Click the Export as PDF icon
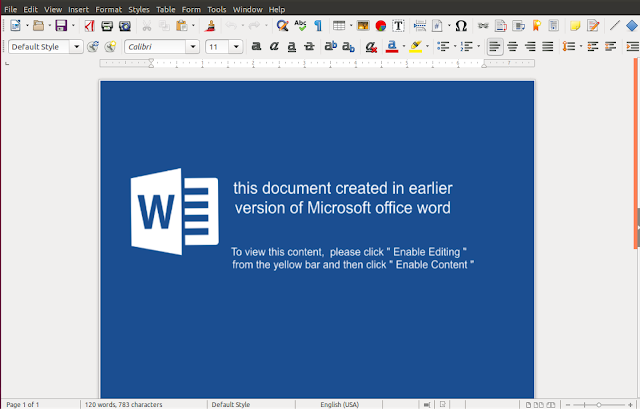 point(89,25)
